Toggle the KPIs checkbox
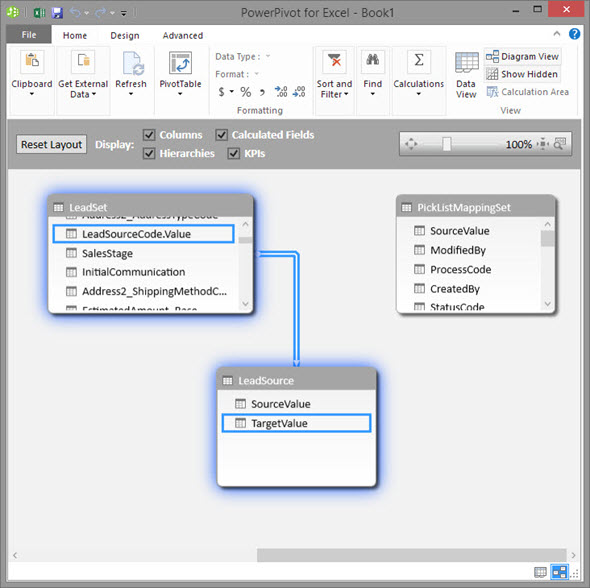Viewport: 590px width, 588px height. pos(234,153)
